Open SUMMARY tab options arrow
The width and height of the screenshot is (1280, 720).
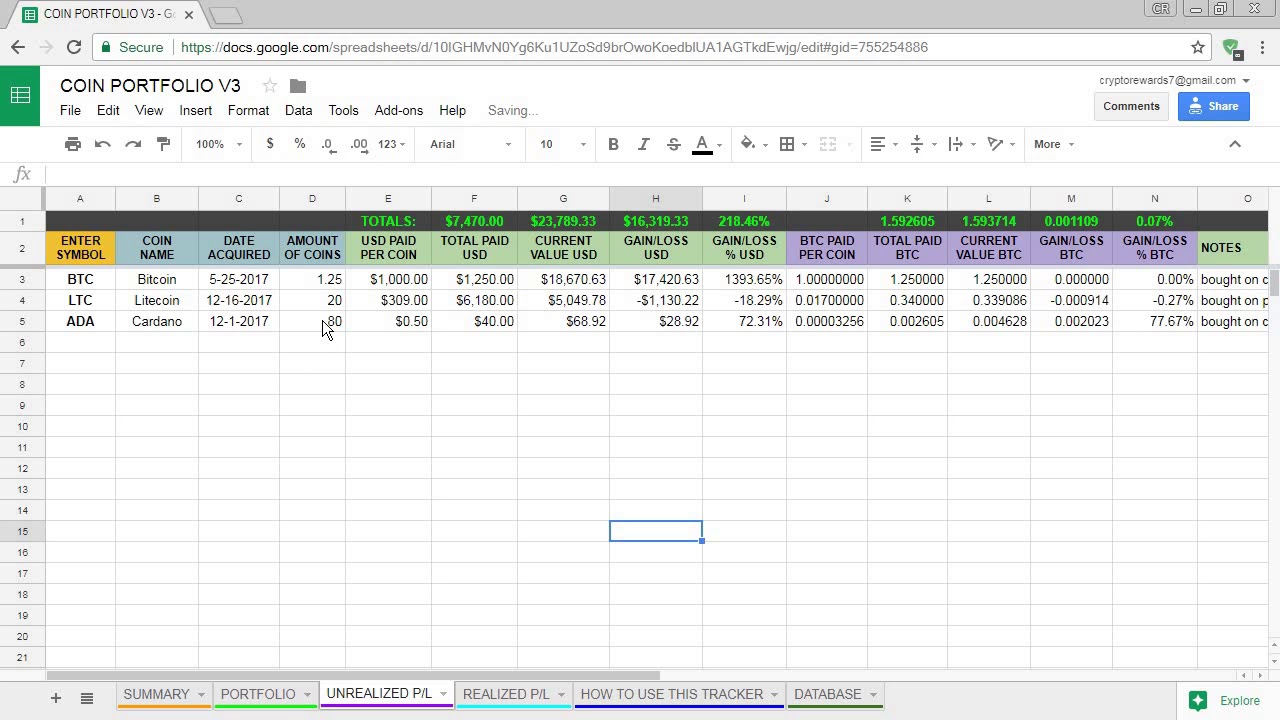tap(201, 694)
